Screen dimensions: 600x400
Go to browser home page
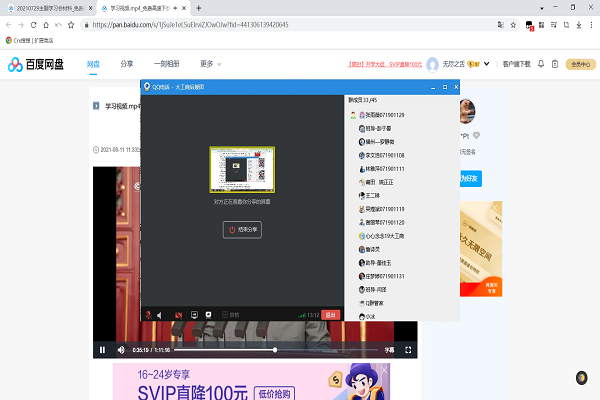46,25
